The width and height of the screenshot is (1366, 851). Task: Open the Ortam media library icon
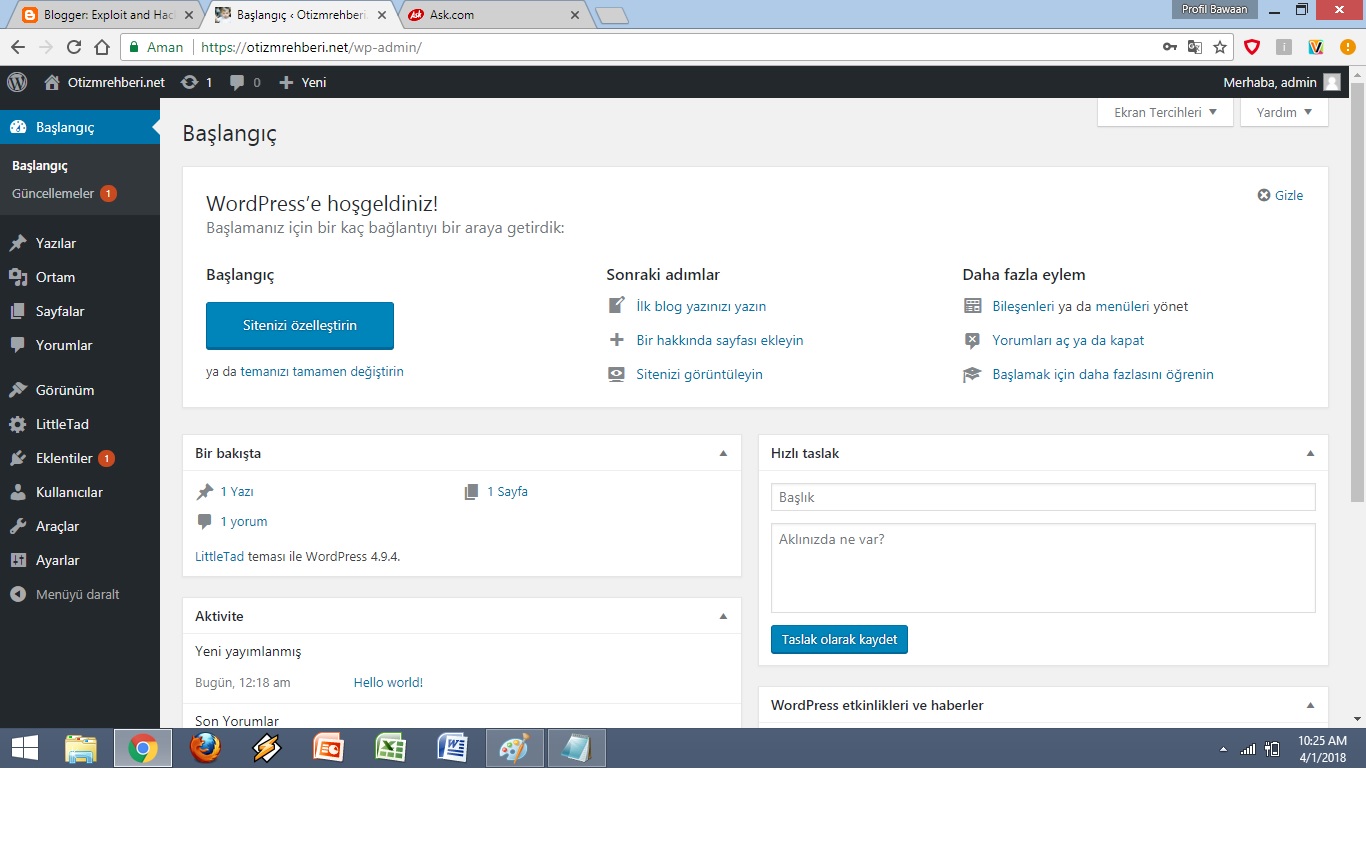17,277
